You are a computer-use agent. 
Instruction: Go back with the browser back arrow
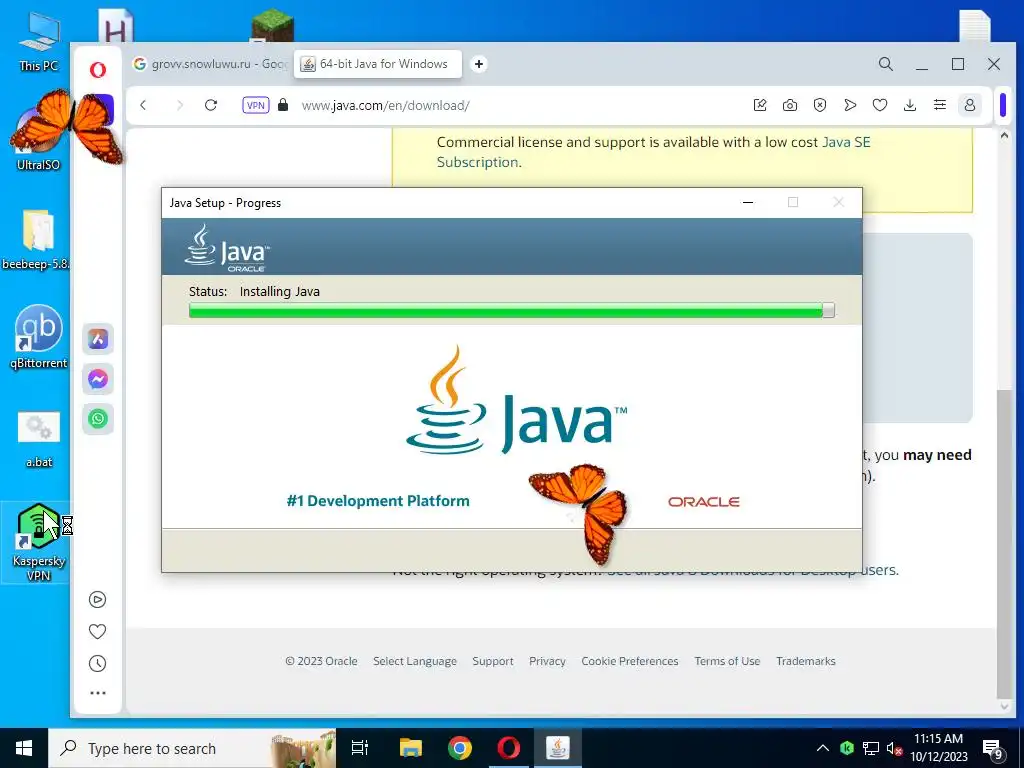click(x=143, y=105)
